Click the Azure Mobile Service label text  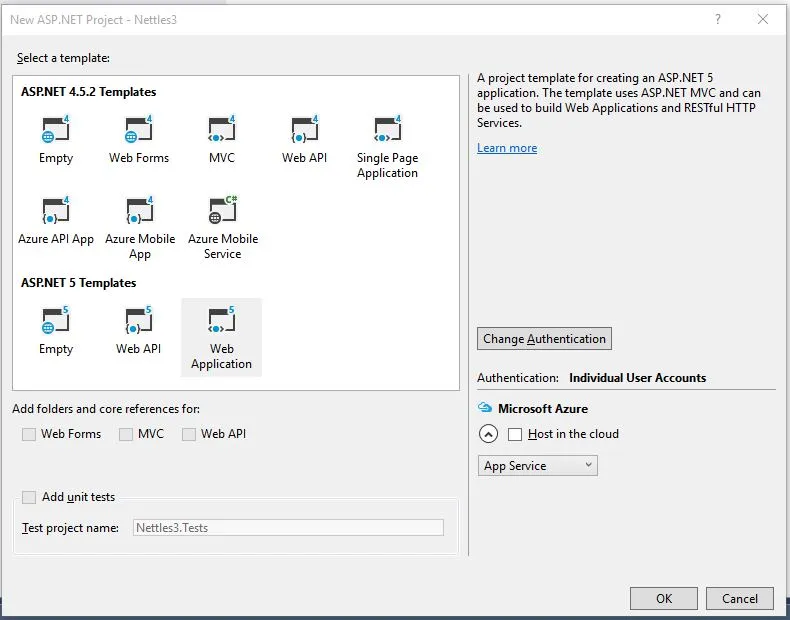(223, 246)
